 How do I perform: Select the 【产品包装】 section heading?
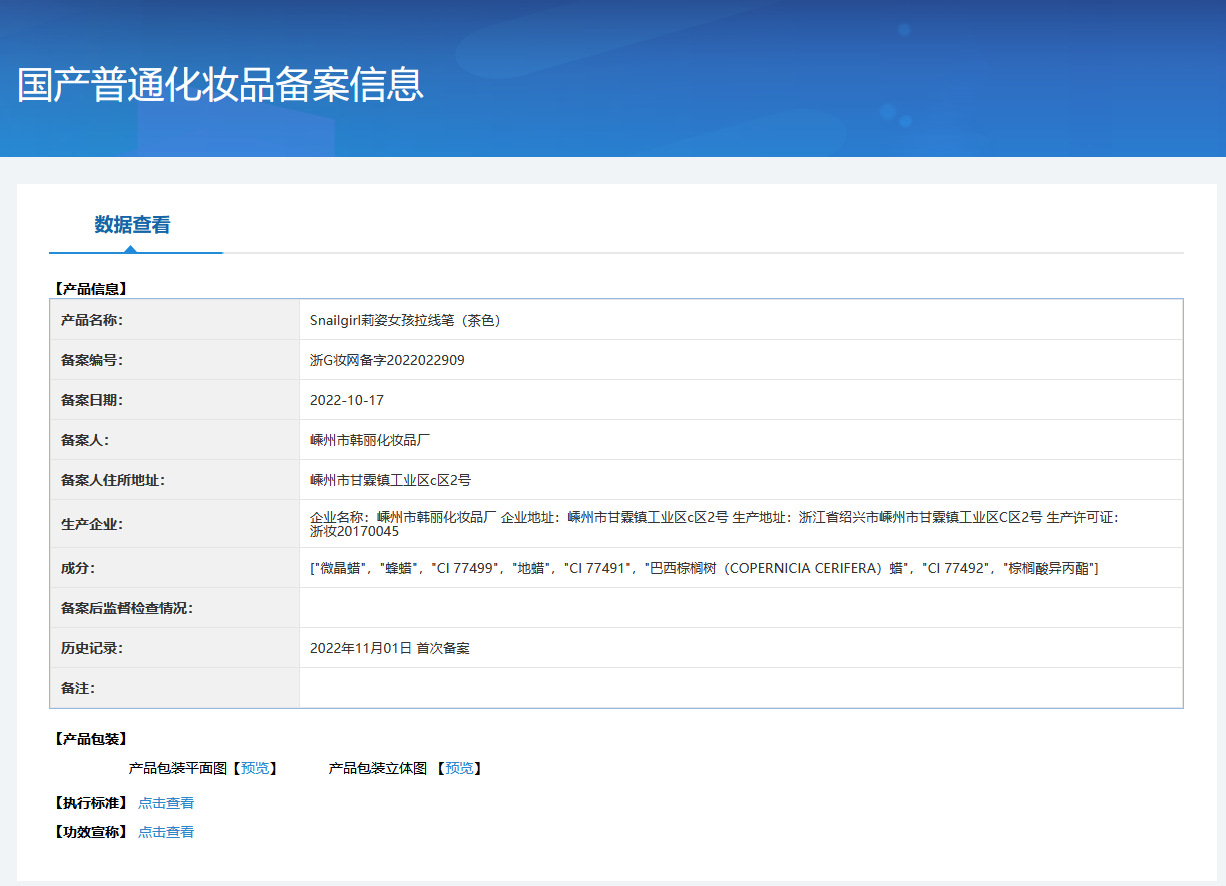pyautogui.click(x=90, y=739)
